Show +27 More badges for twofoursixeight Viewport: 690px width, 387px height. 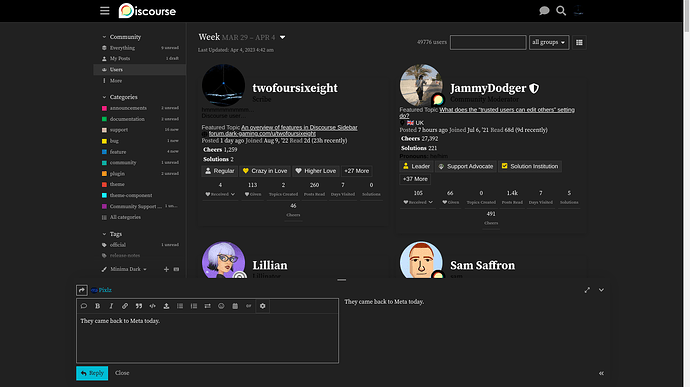tap(356, 171)
